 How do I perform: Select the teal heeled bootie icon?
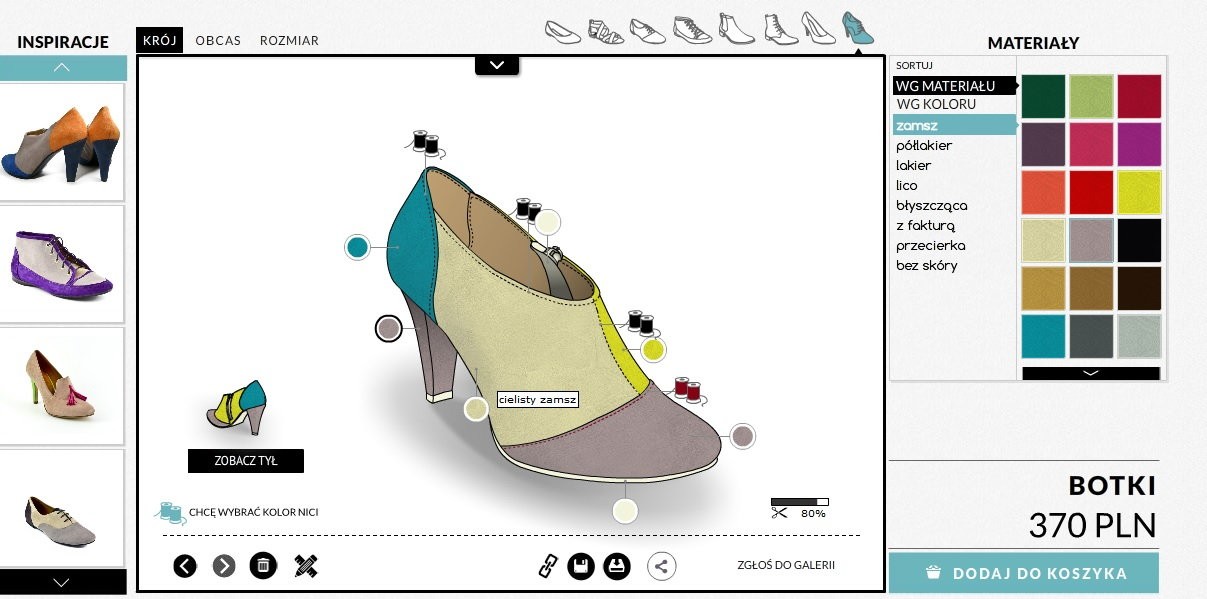click(857, 27)
